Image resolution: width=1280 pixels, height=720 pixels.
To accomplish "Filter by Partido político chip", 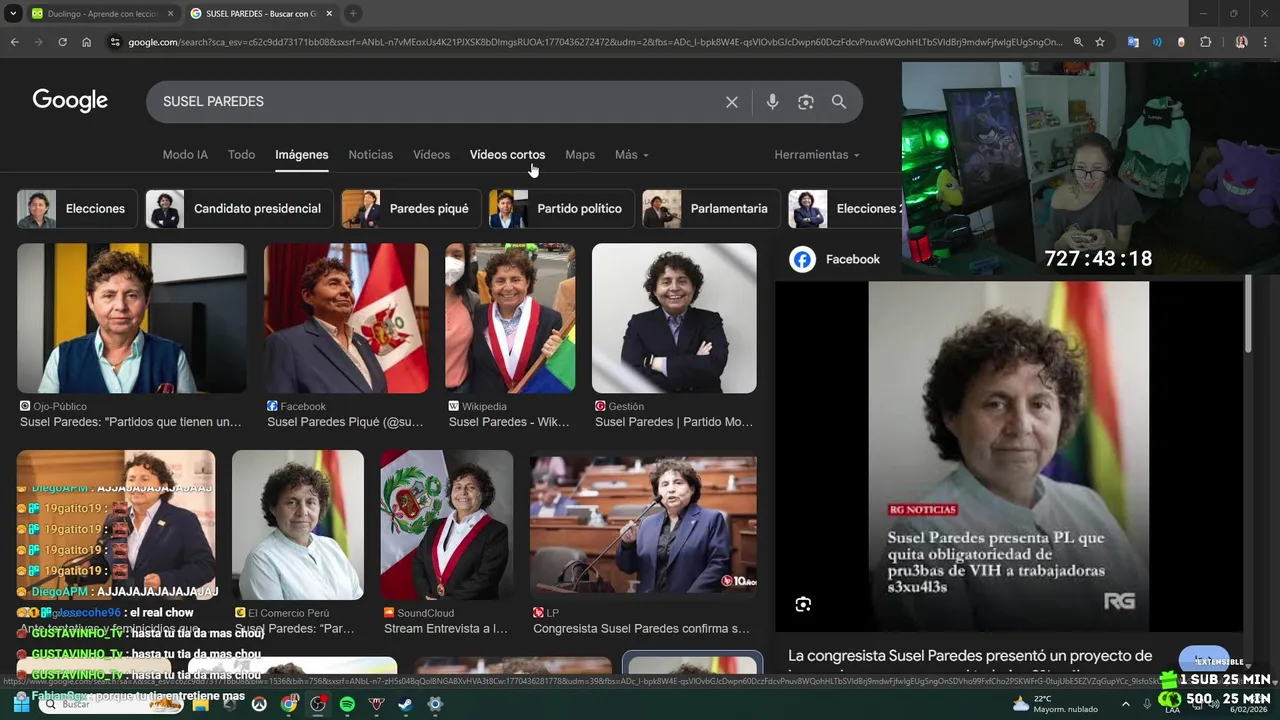I will (x=561, y=209).
